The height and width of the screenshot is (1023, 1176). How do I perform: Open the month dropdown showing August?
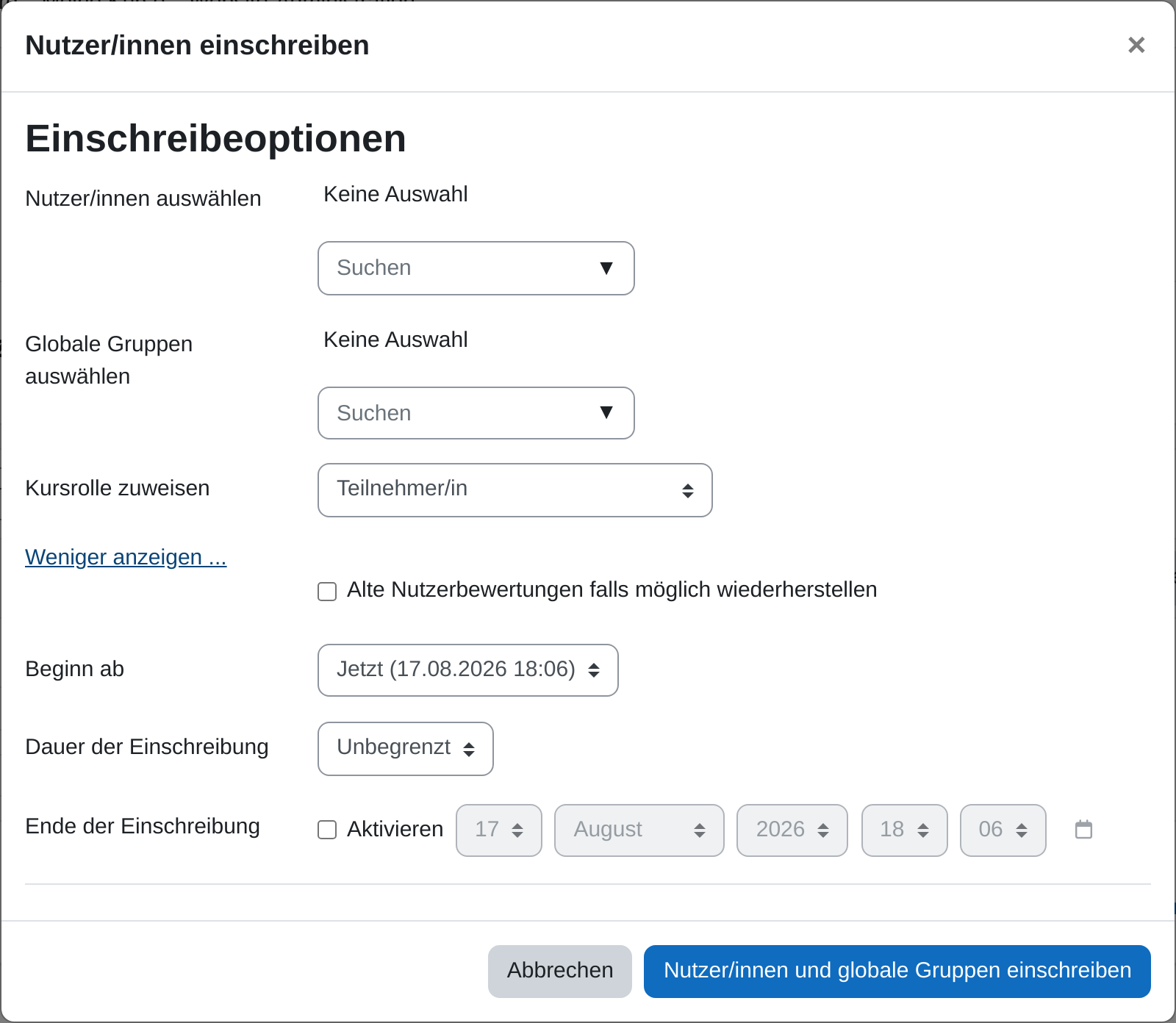coord(639,830)
